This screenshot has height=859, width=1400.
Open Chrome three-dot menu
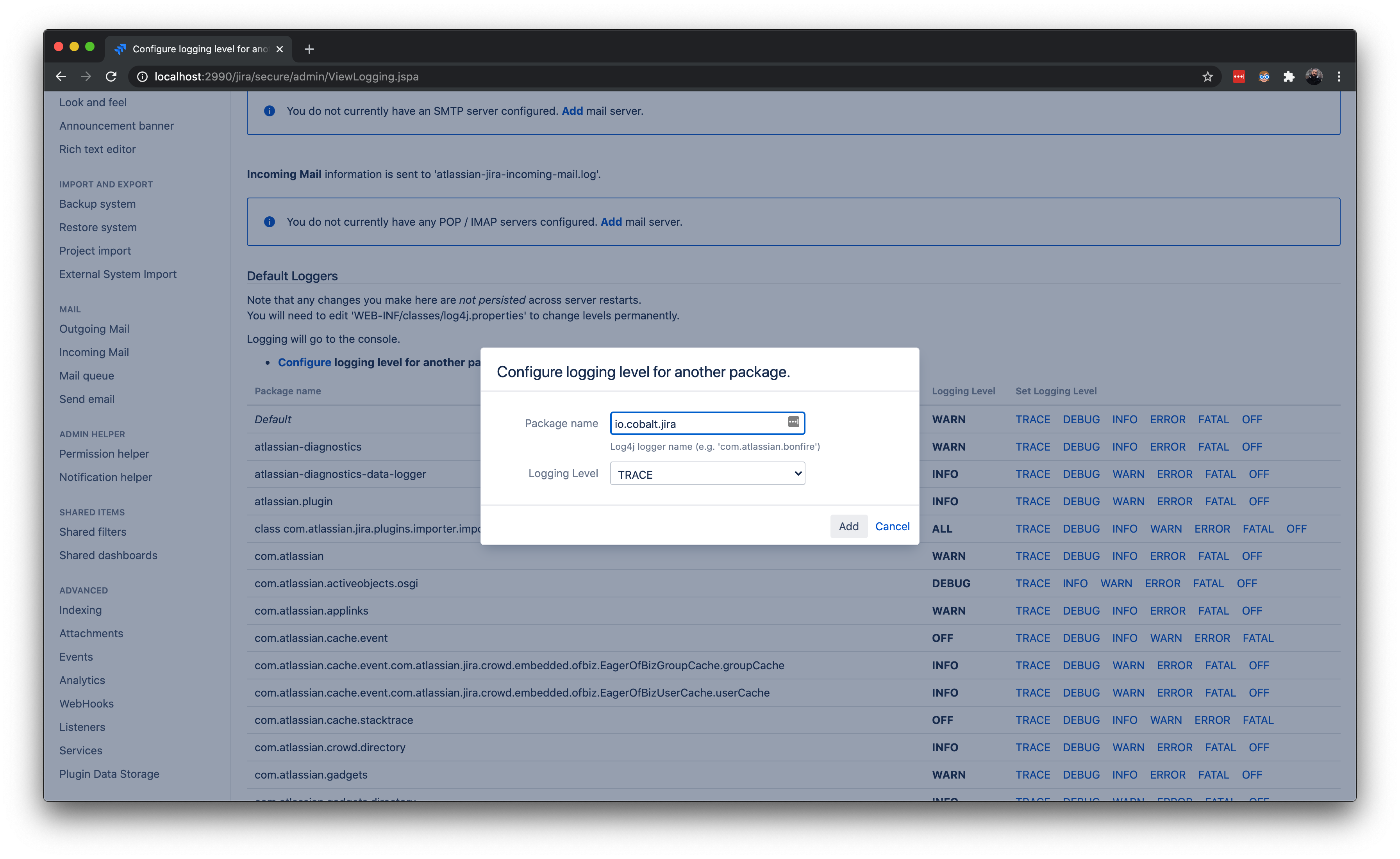click(1339, 77)
